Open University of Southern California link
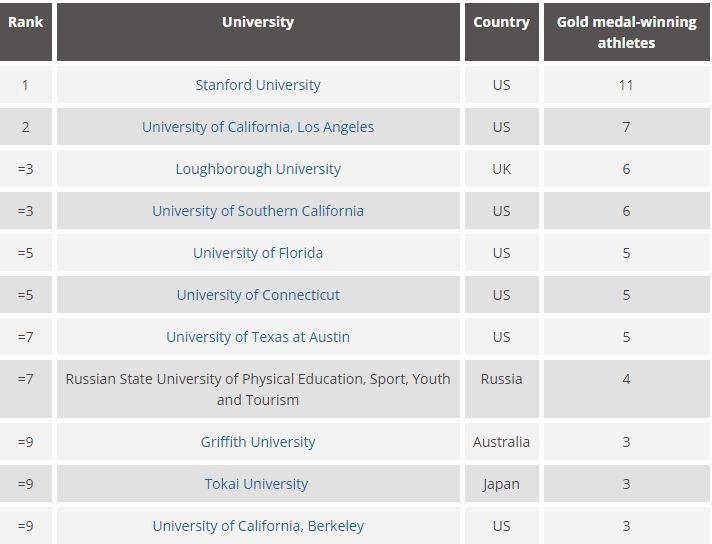This screenshot has width=712, height=544. [258, 211]
